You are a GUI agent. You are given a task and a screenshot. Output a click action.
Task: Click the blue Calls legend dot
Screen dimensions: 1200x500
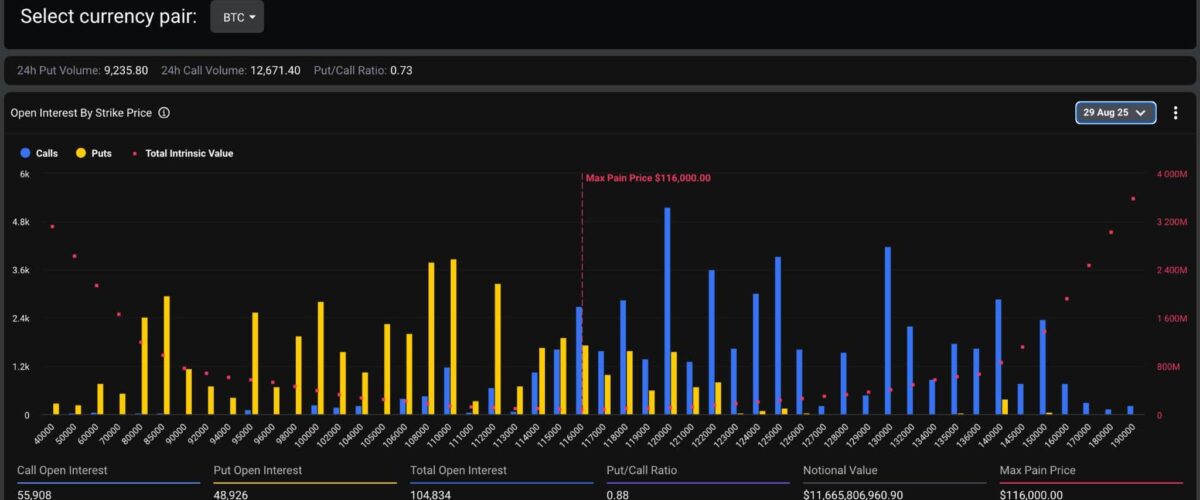[25, 154]
